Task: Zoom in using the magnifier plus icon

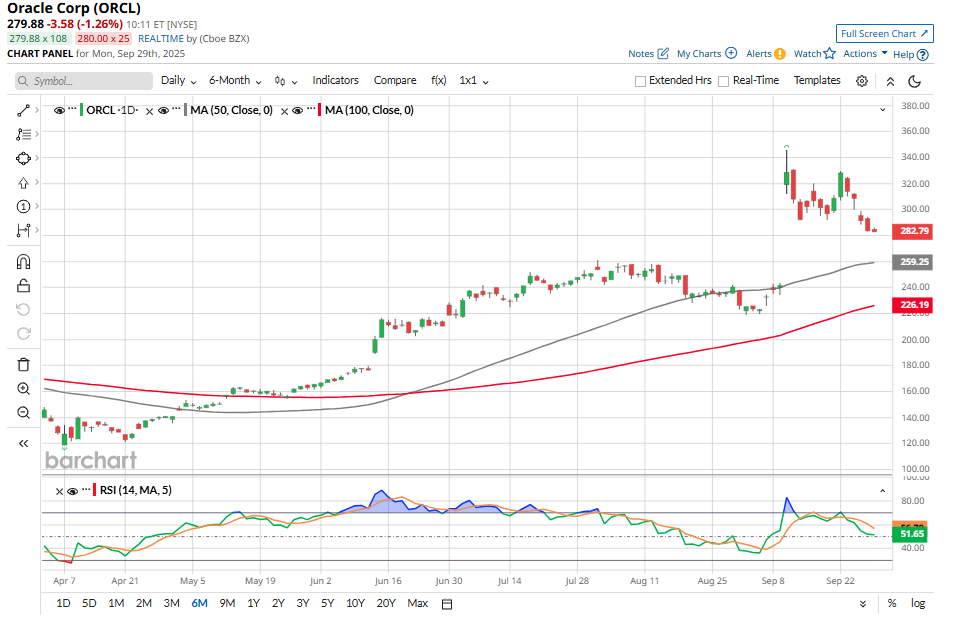Action: pyautogui.click(x=23, y=389)
